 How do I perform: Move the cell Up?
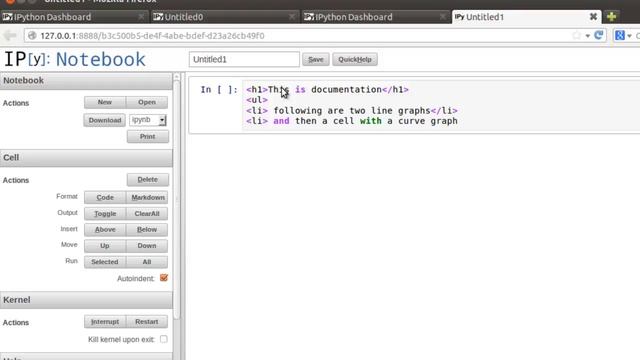(x=105, y=246)
